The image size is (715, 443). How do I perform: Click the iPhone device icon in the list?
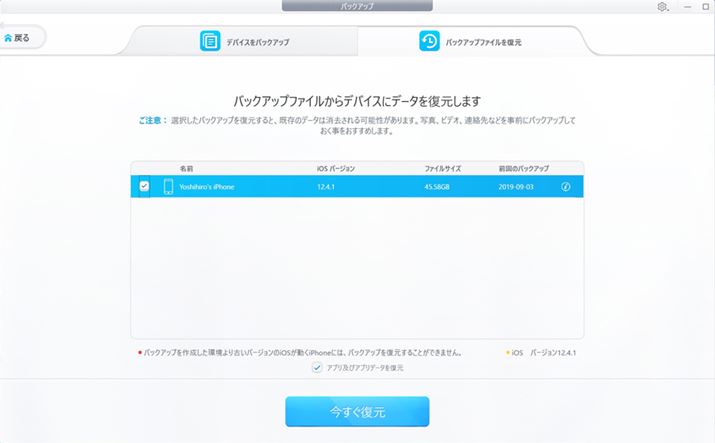pos(168,186)
